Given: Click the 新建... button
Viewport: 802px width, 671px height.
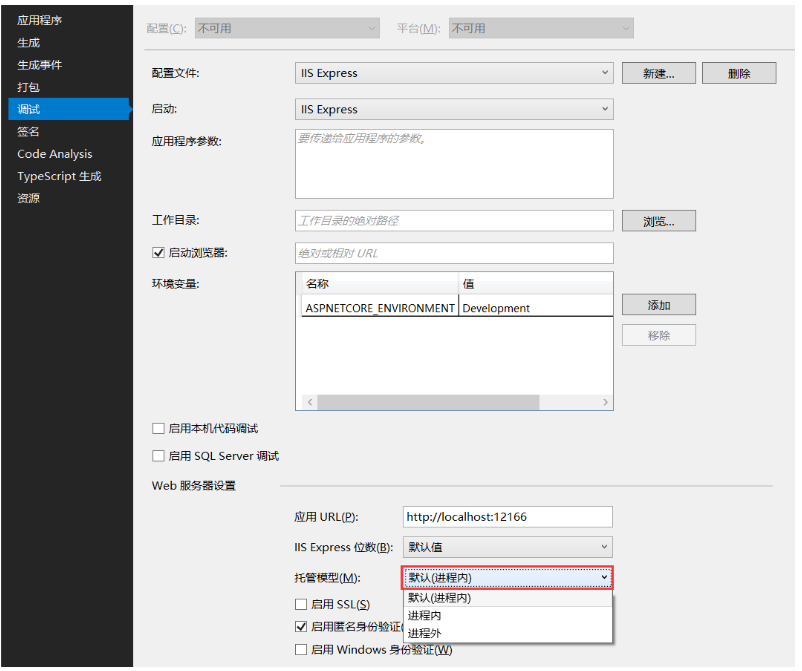Looking at the screenshot, I should [659, 73].
